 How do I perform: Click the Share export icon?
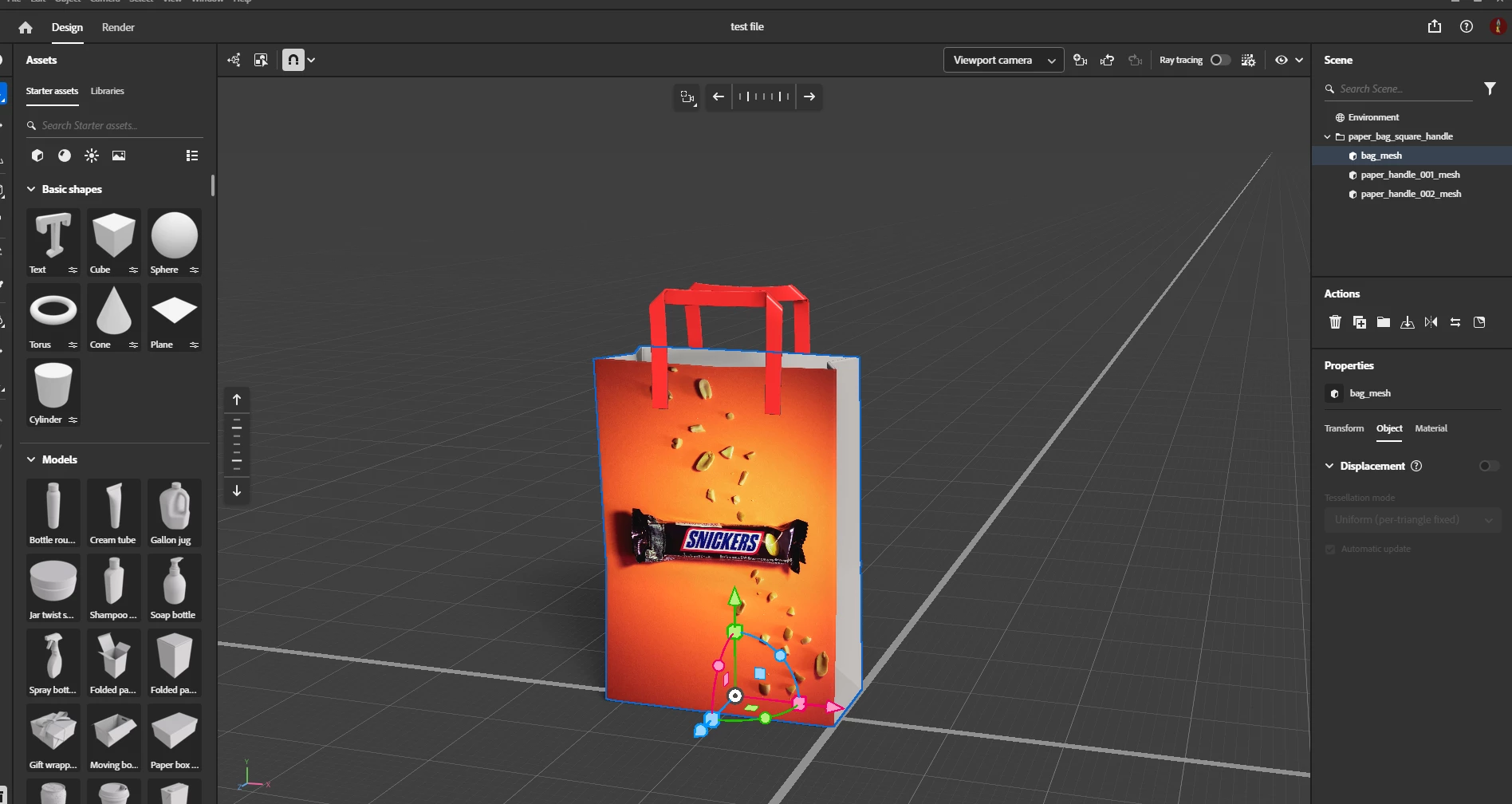1435,26
